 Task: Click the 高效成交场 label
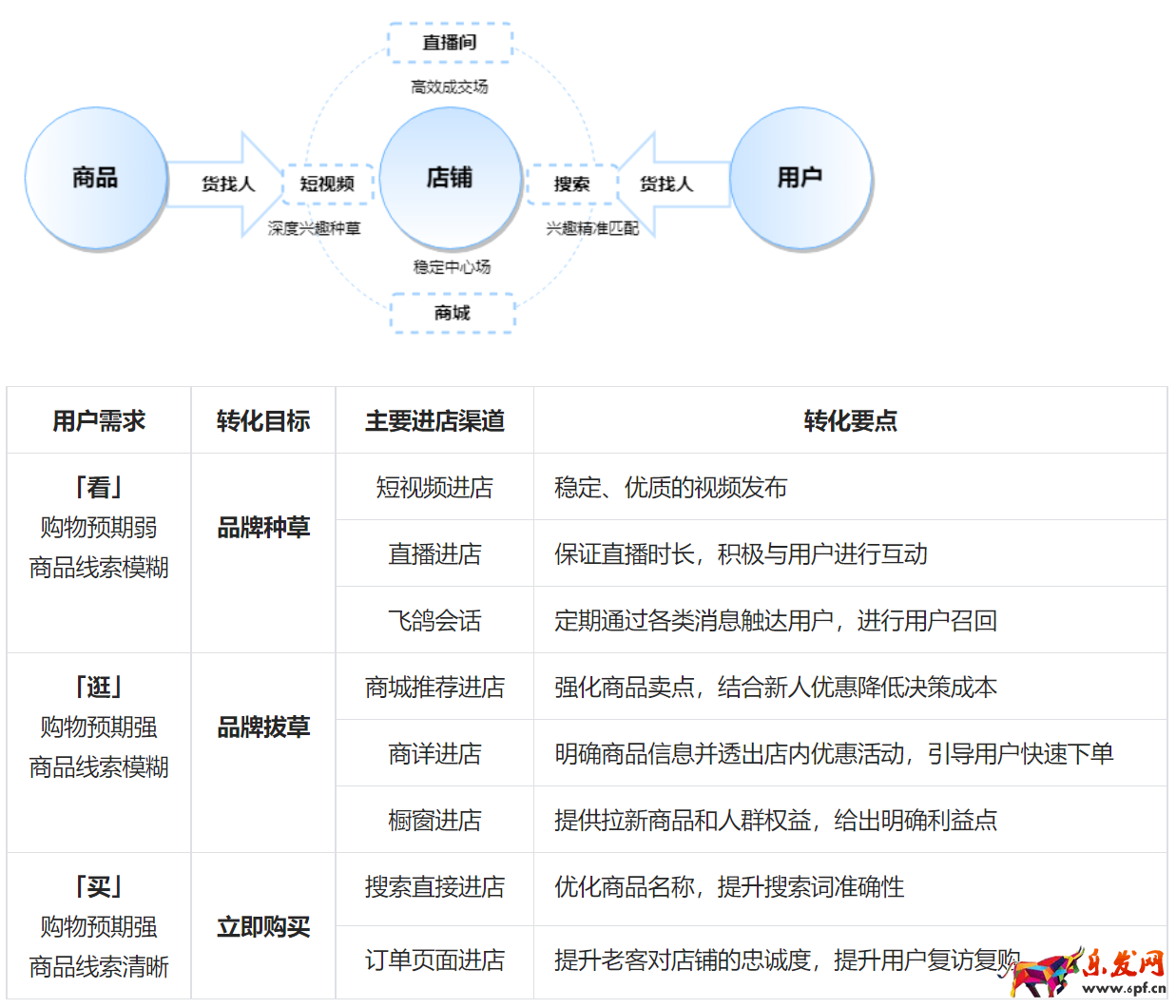click(450, 87)
